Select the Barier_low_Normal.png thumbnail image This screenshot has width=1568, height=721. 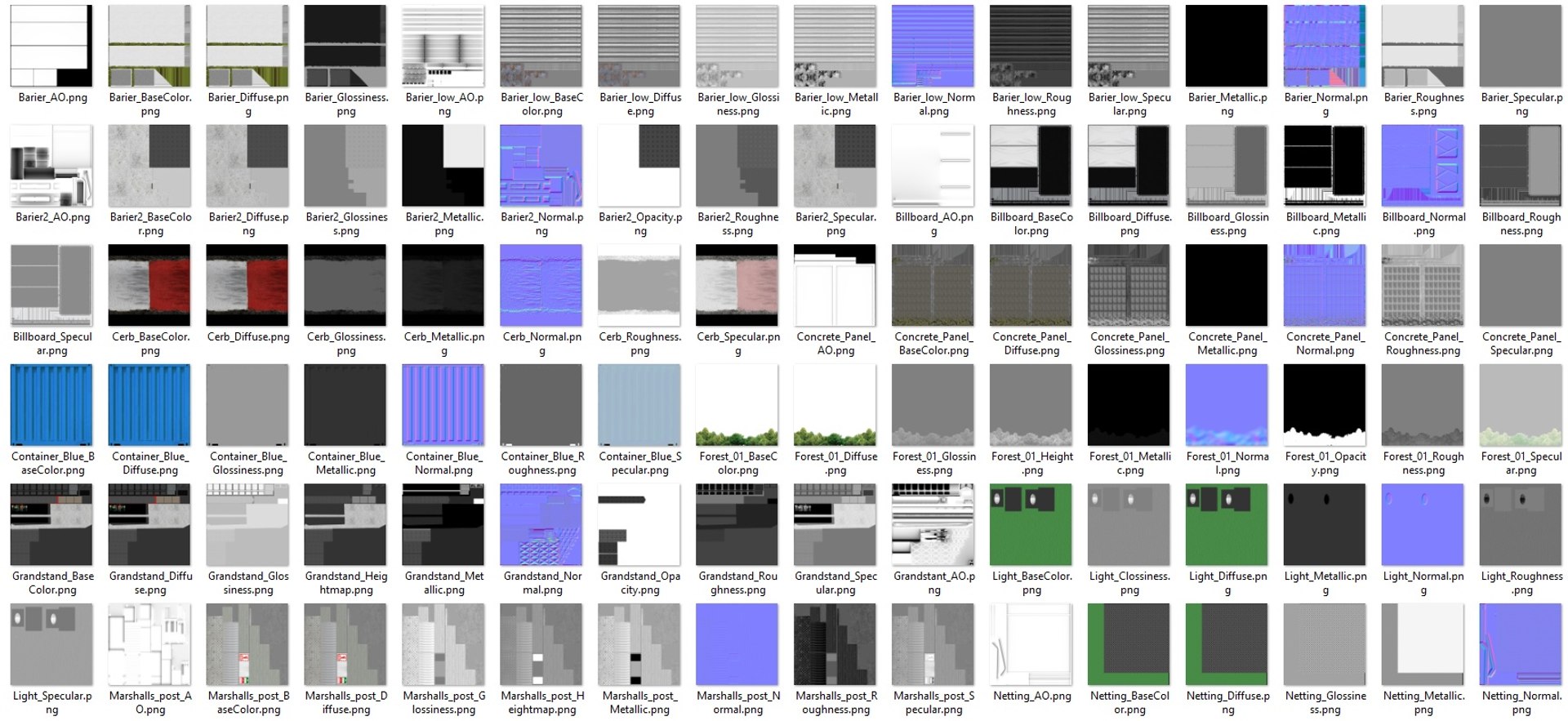point(933,46)
